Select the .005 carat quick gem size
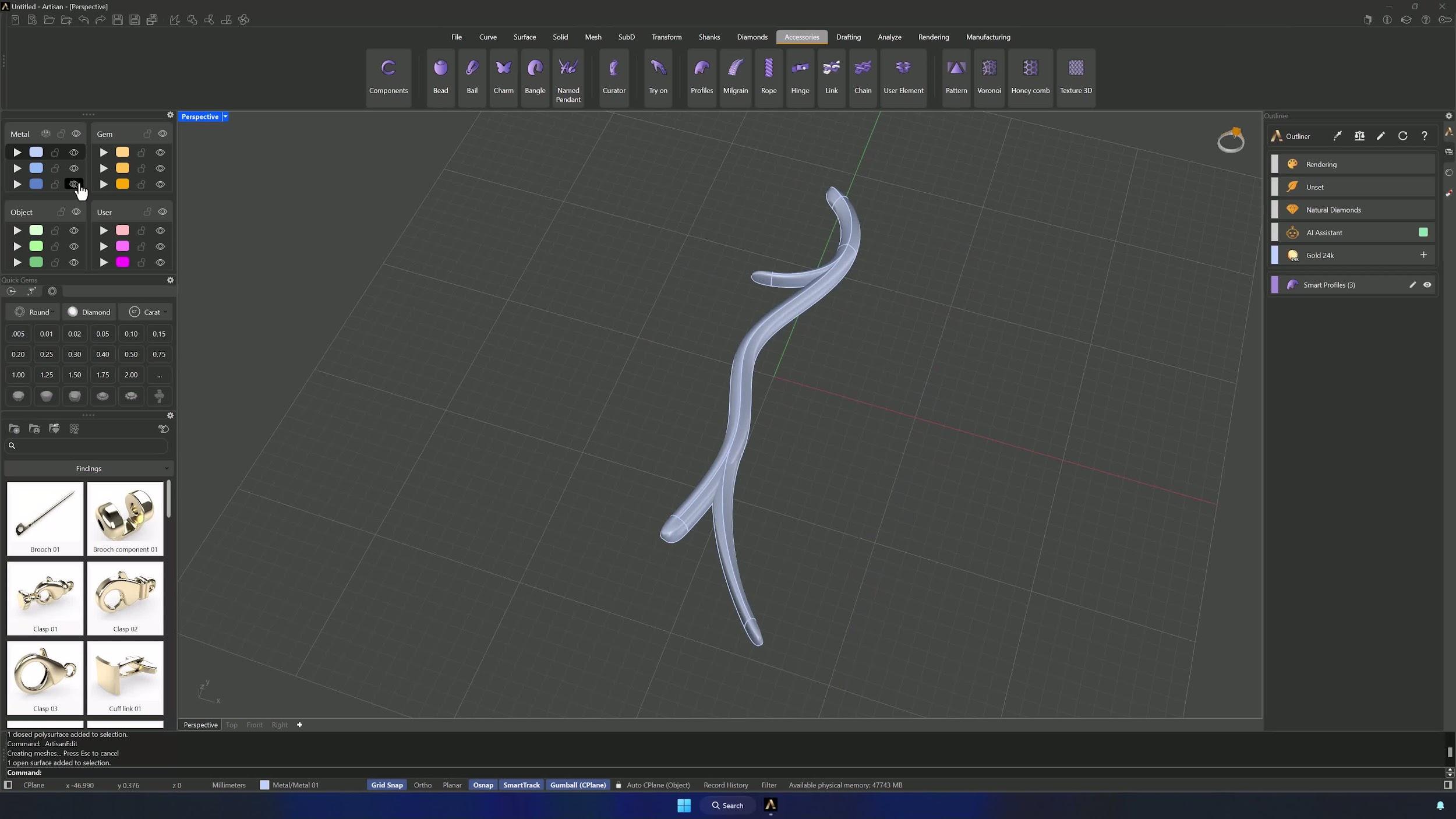Image resolution: width=1456 pixels, height=819 pixels. pyautogui.click(x=18, y=334)
